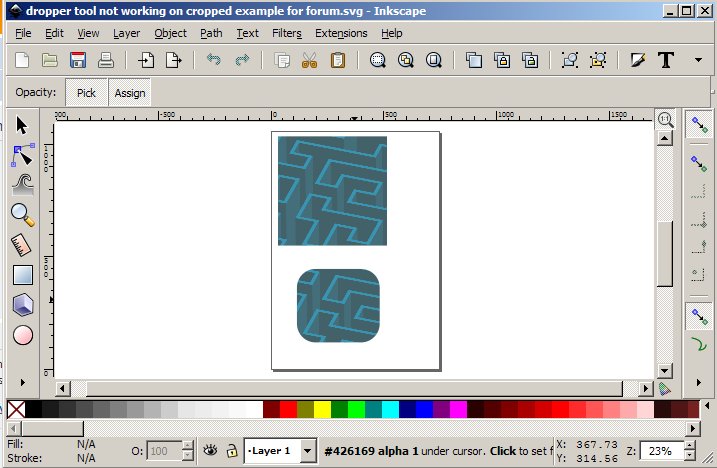717x468 pixels.
Task: Click the no-color X swatch
Action: (x=16, y=409)
